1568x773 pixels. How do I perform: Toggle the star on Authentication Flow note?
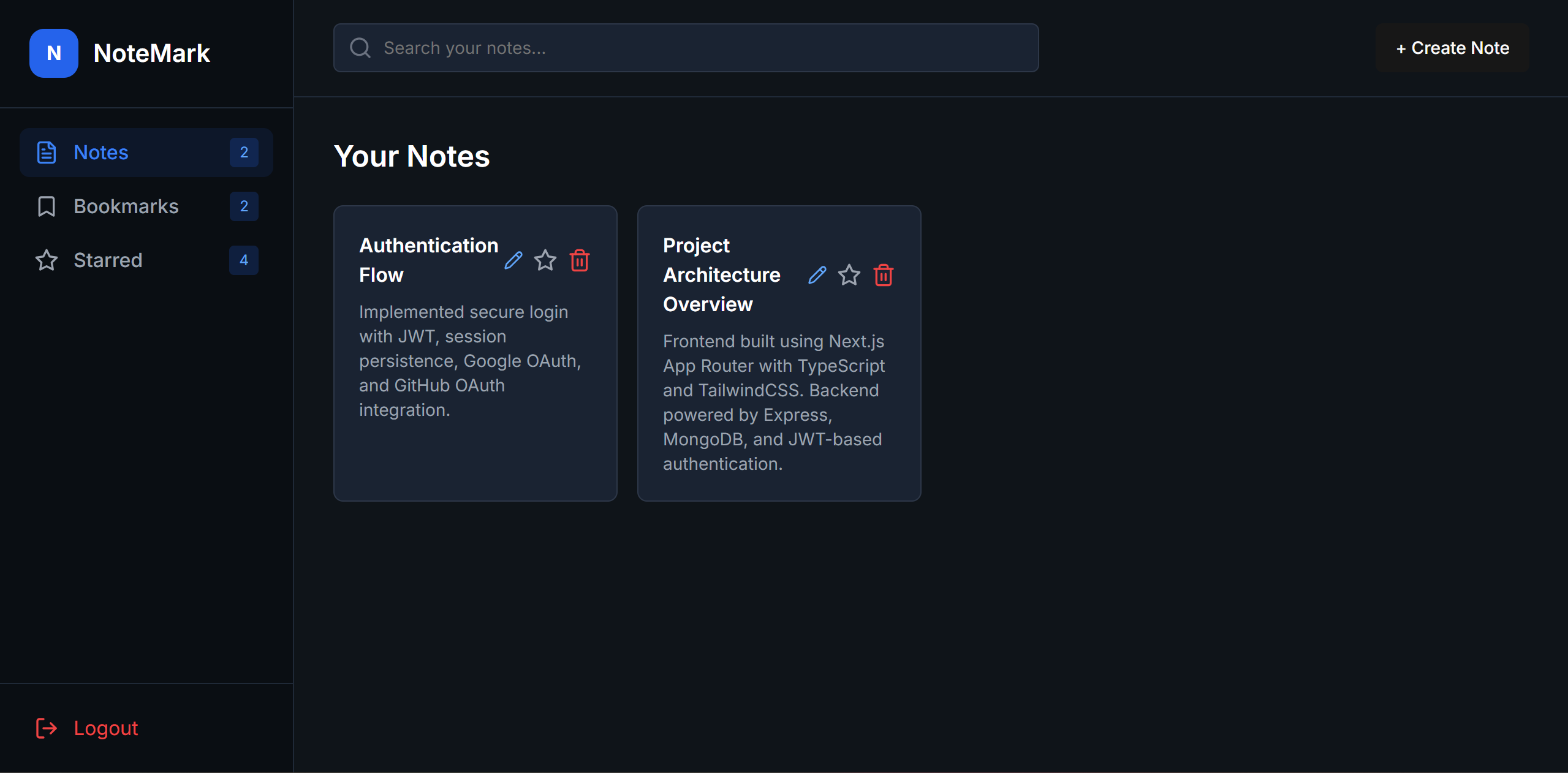(545, 260)
